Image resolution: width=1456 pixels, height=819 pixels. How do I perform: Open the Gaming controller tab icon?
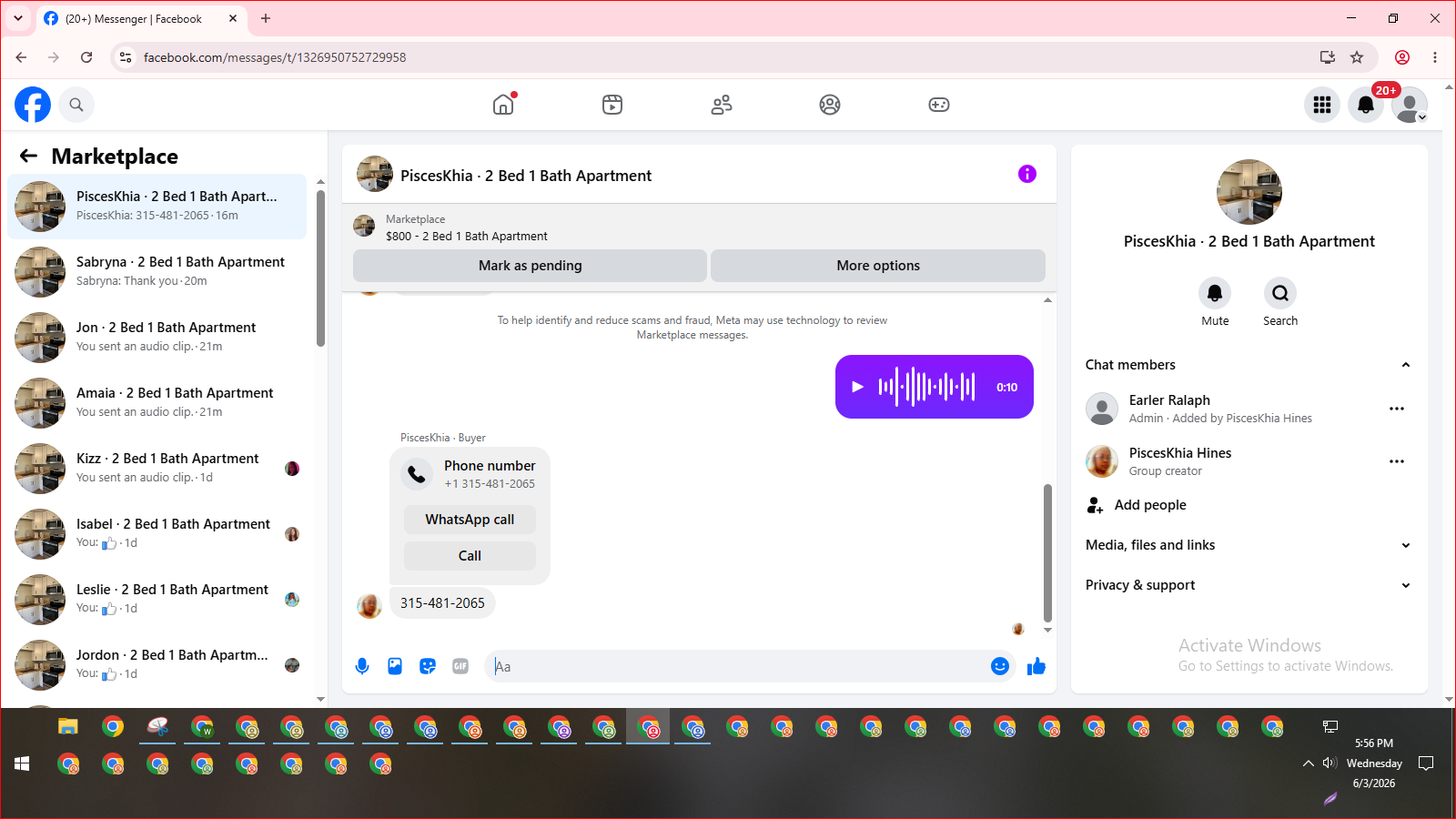(x=939, y=105)
